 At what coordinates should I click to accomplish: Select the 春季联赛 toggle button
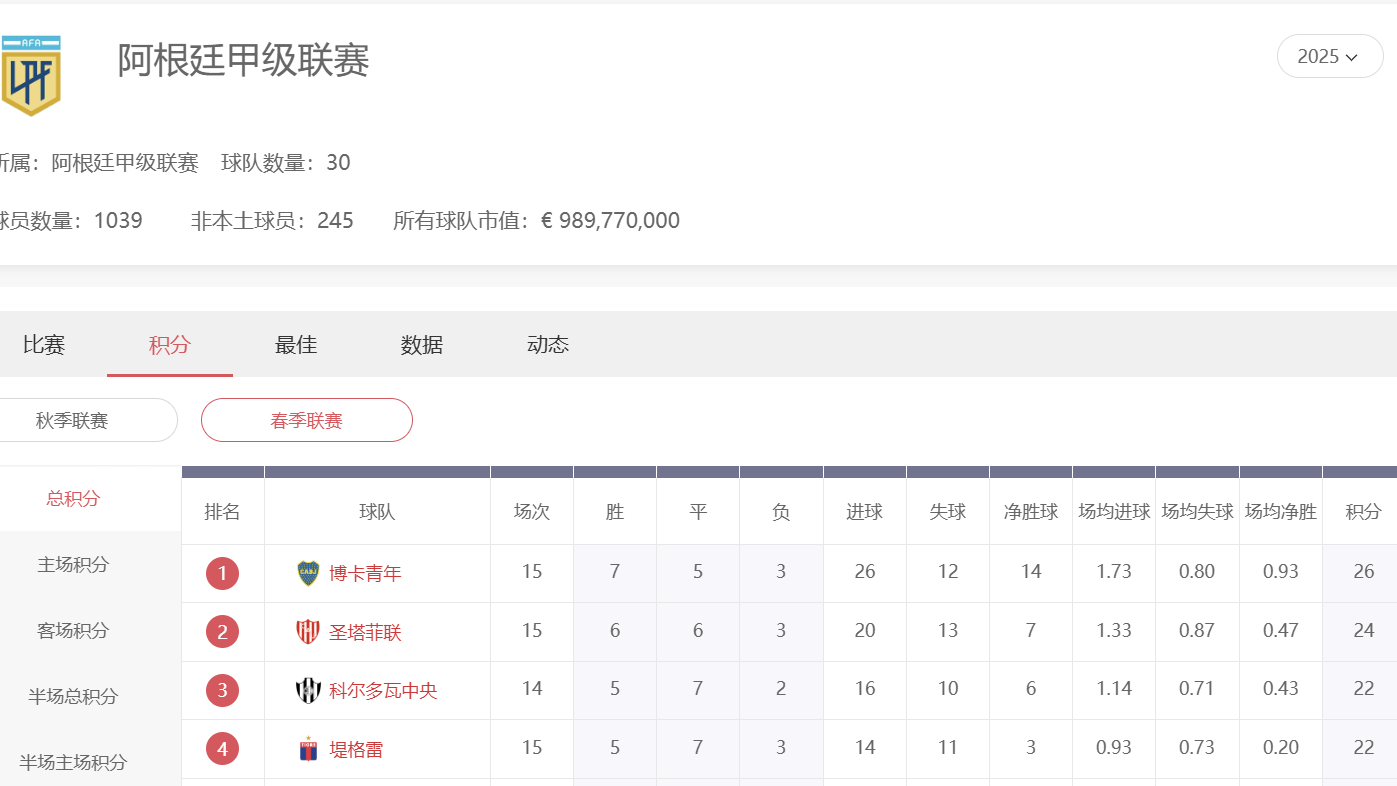point(306,420)
